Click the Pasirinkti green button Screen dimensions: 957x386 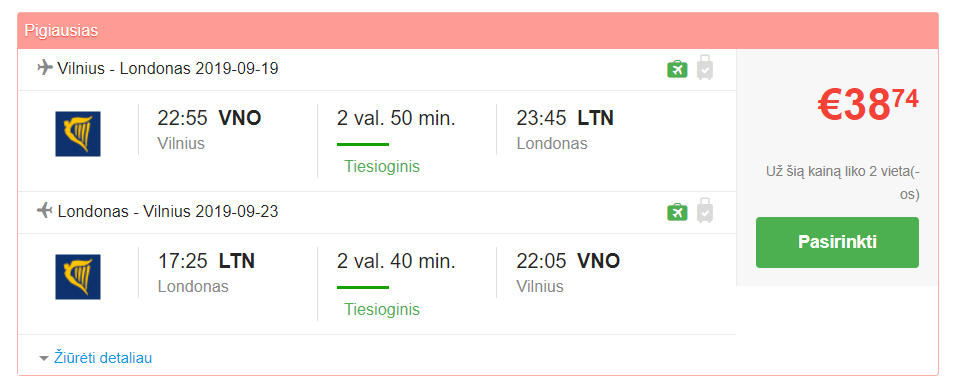point(837,242)
